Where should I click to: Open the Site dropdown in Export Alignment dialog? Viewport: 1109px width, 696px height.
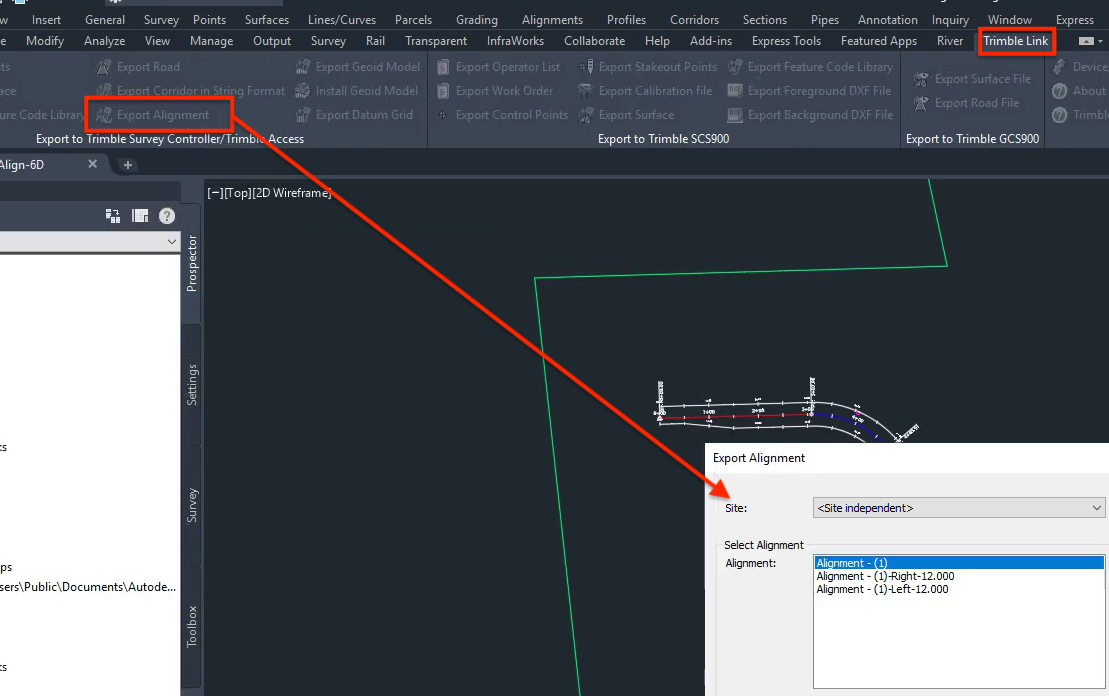pos(1095,507)
